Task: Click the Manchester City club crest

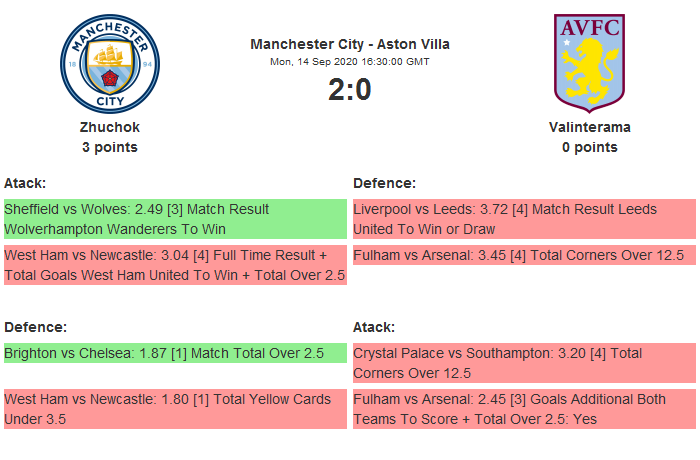Action: coord(109,63)
